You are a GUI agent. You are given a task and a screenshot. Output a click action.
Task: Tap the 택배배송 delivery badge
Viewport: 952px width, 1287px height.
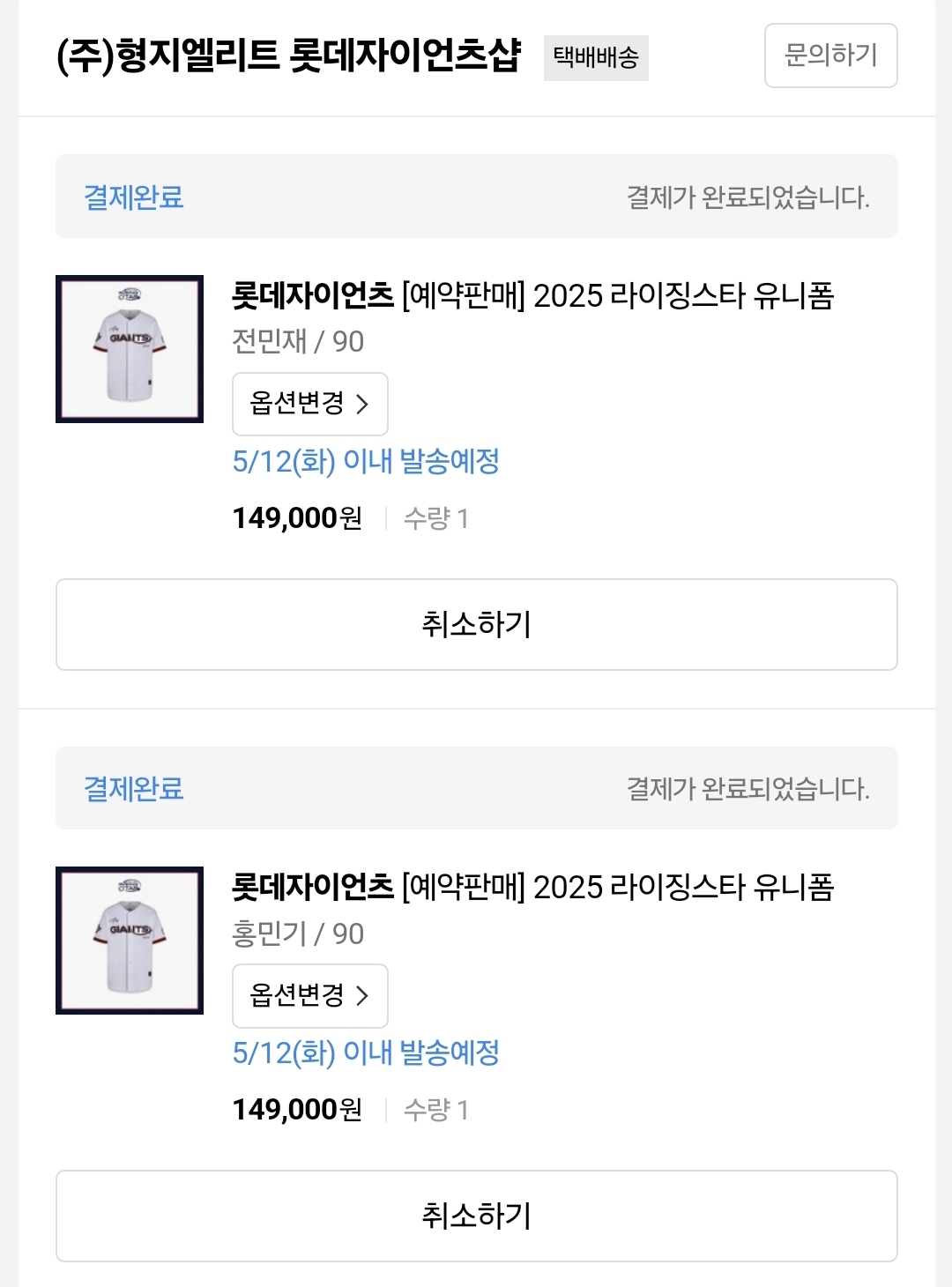pyautogui.click(x=596, y=58)
